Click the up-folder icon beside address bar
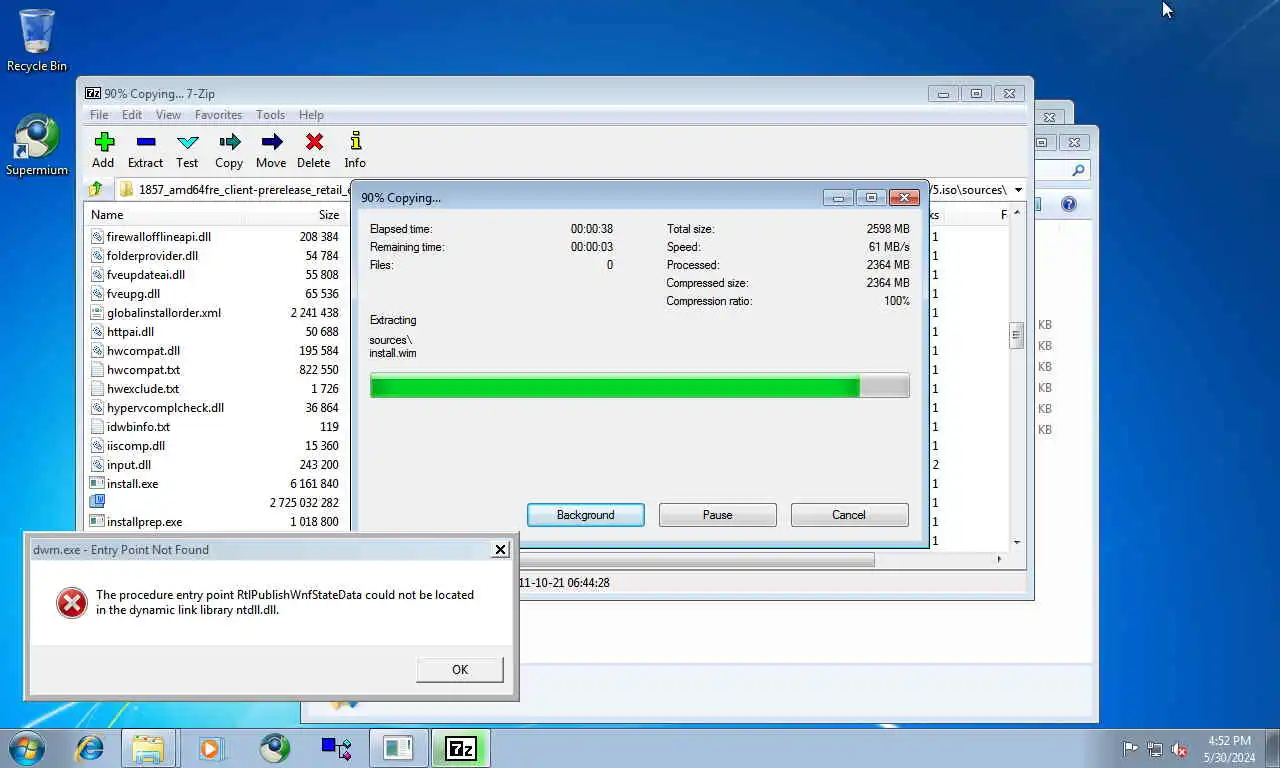This screenshot has height=768, width=1280. coord(96,189)
